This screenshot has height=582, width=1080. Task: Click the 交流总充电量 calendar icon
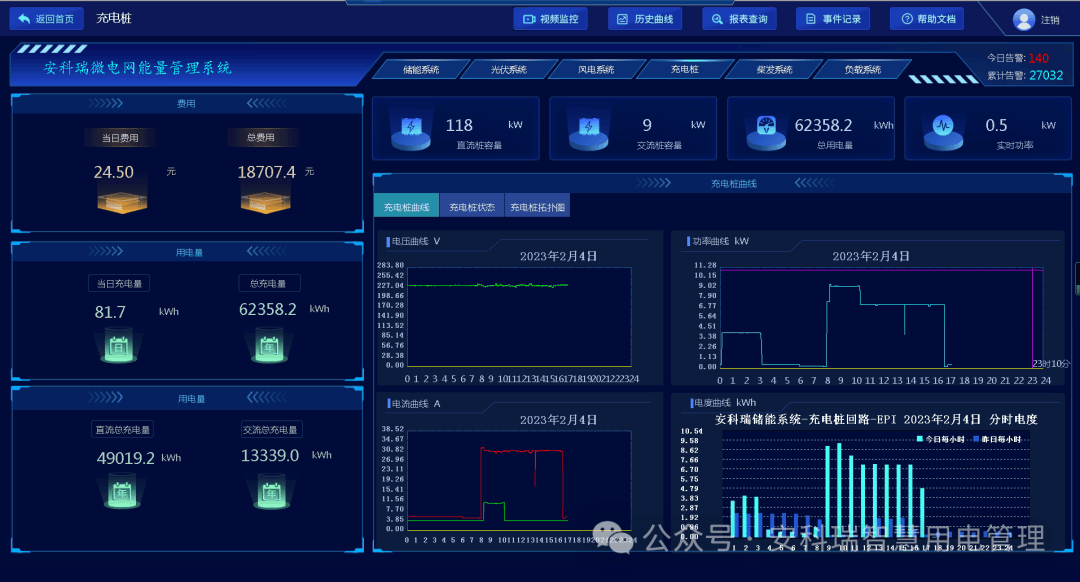[271, 492]
